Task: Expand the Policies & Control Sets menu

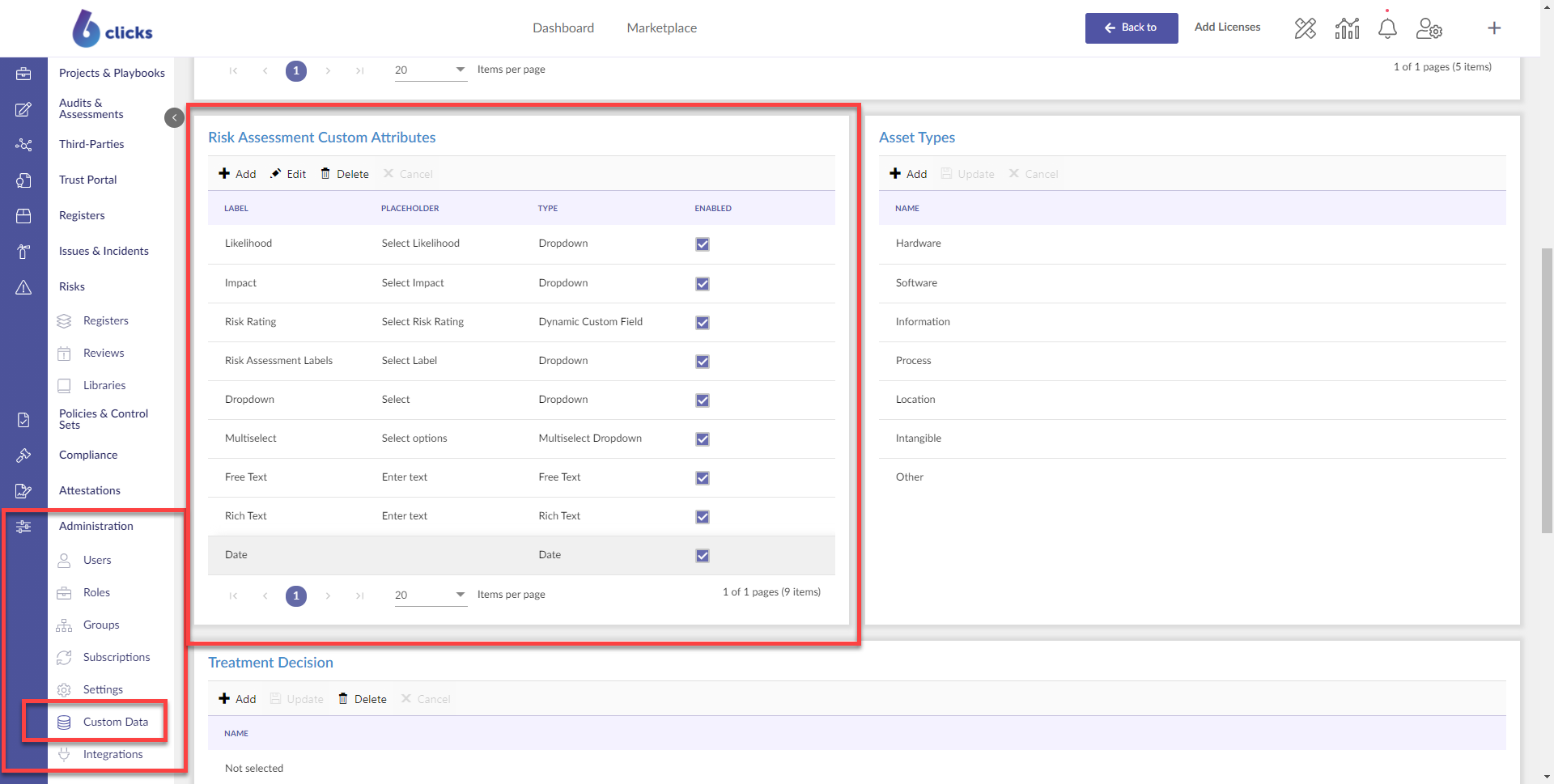Action: (104, 419)
